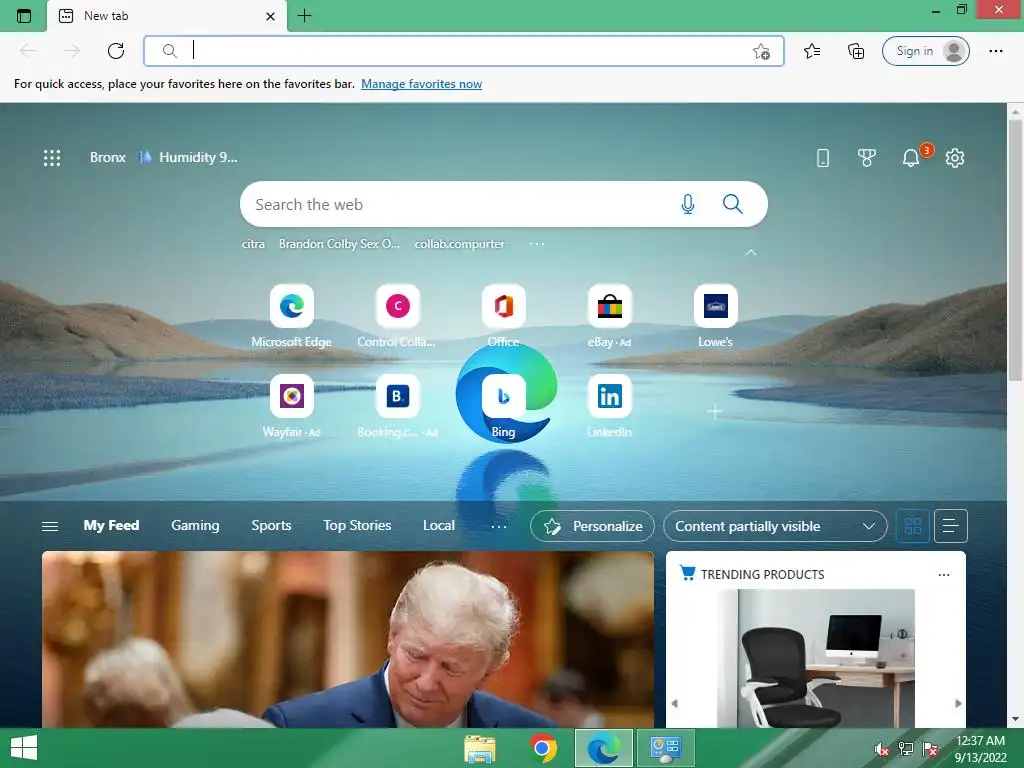Open the feed hamburger menu icon

click(x=50, y=526)
